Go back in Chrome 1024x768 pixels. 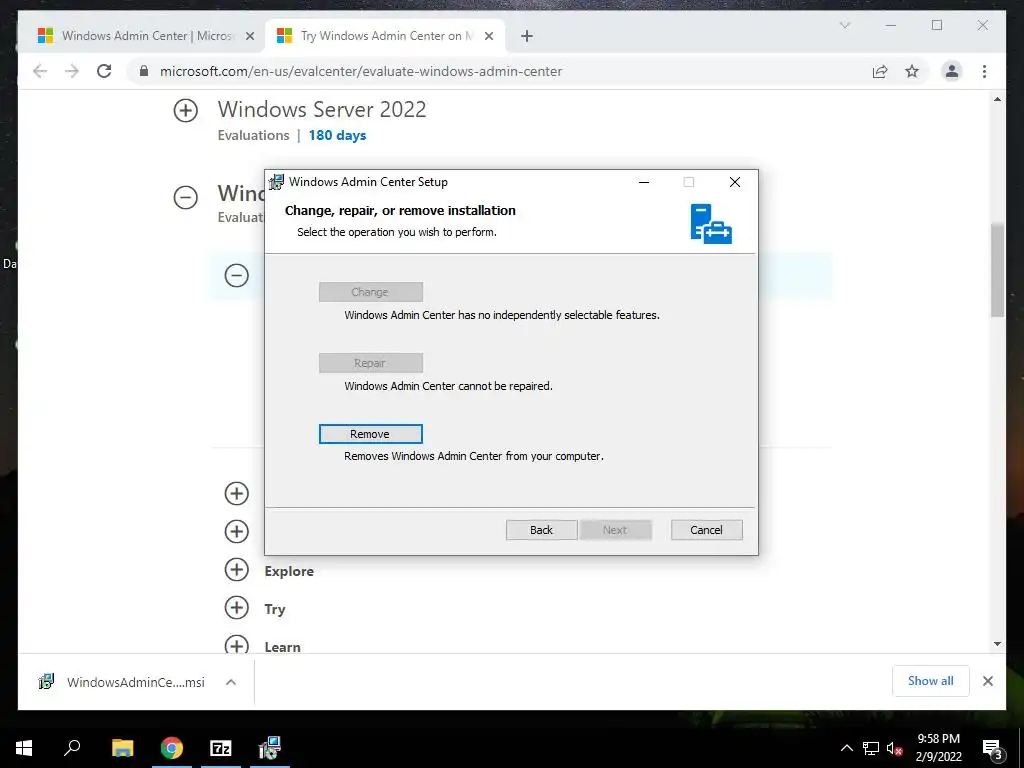pos(40,71)
